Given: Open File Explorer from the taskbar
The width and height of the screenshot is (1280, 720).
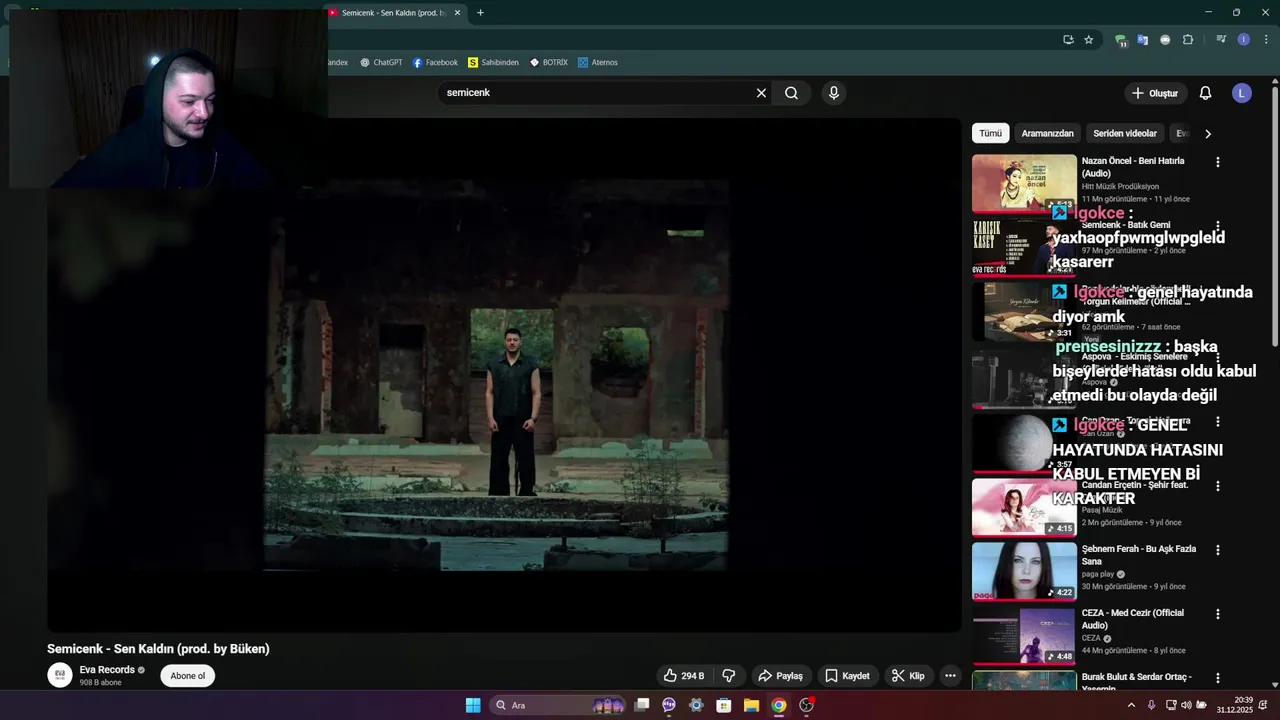Looking at the screenshot, I should point(751,705).
